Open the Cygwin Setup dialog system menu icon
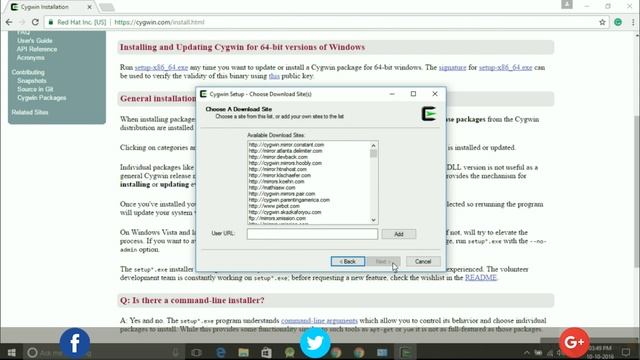The image size is (640, 360). coord(203,94)
